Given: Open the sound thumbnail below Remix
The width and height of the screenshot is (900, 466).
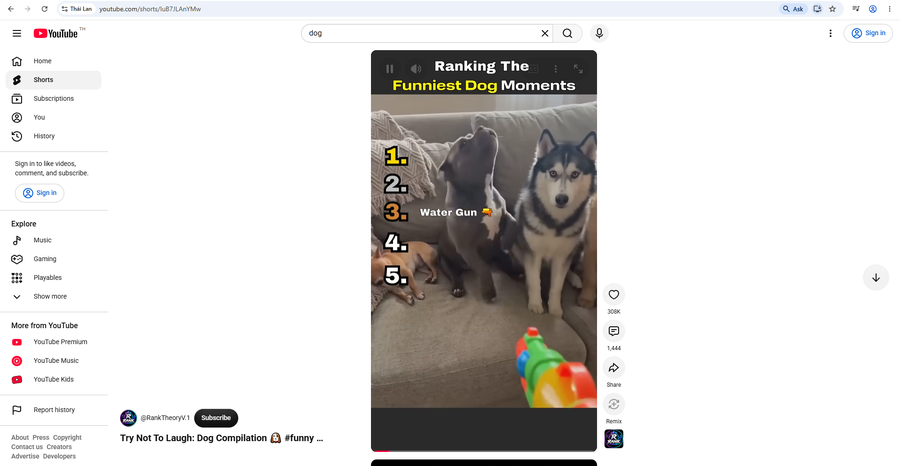Looking at the screenshot, I should pos(614,439).
